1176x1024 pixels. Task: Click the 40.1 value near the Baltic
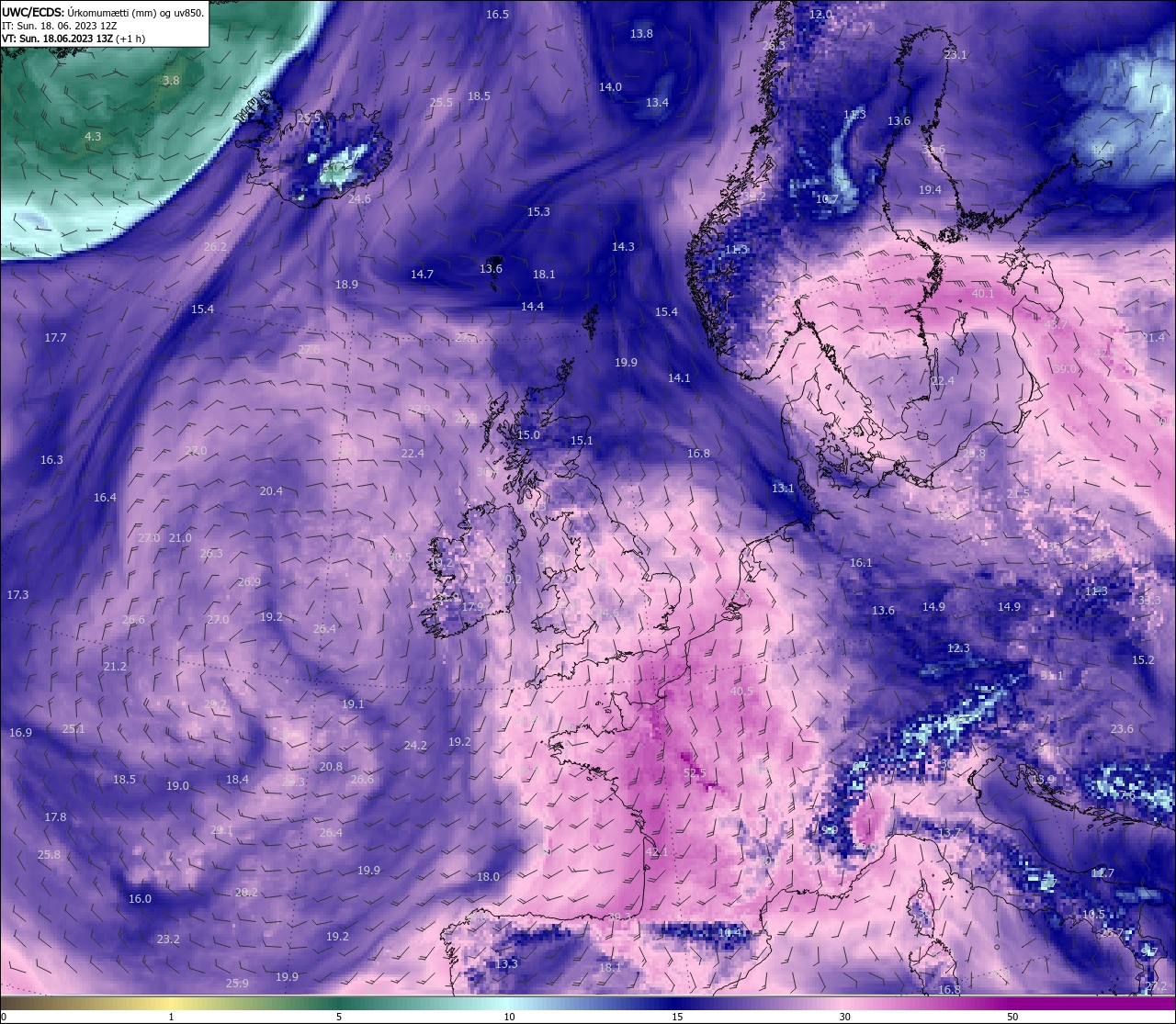982,293
